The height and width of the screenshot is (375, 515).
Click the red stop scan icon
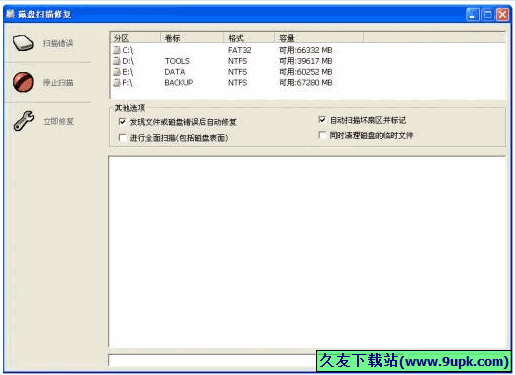click(23, 82)
